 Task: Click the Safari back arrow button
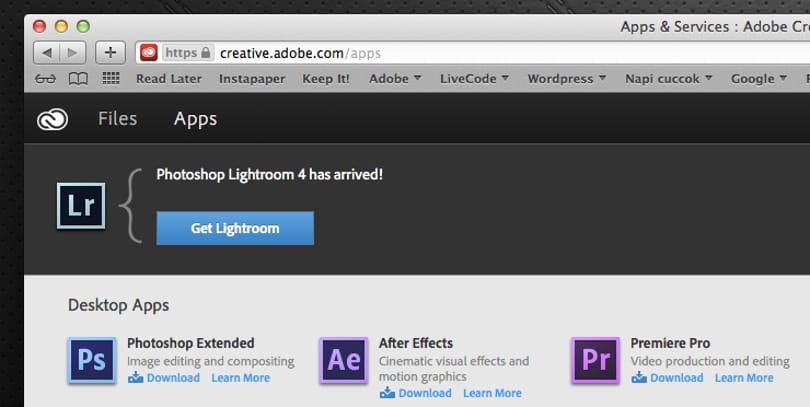click(x=47, y=53)
